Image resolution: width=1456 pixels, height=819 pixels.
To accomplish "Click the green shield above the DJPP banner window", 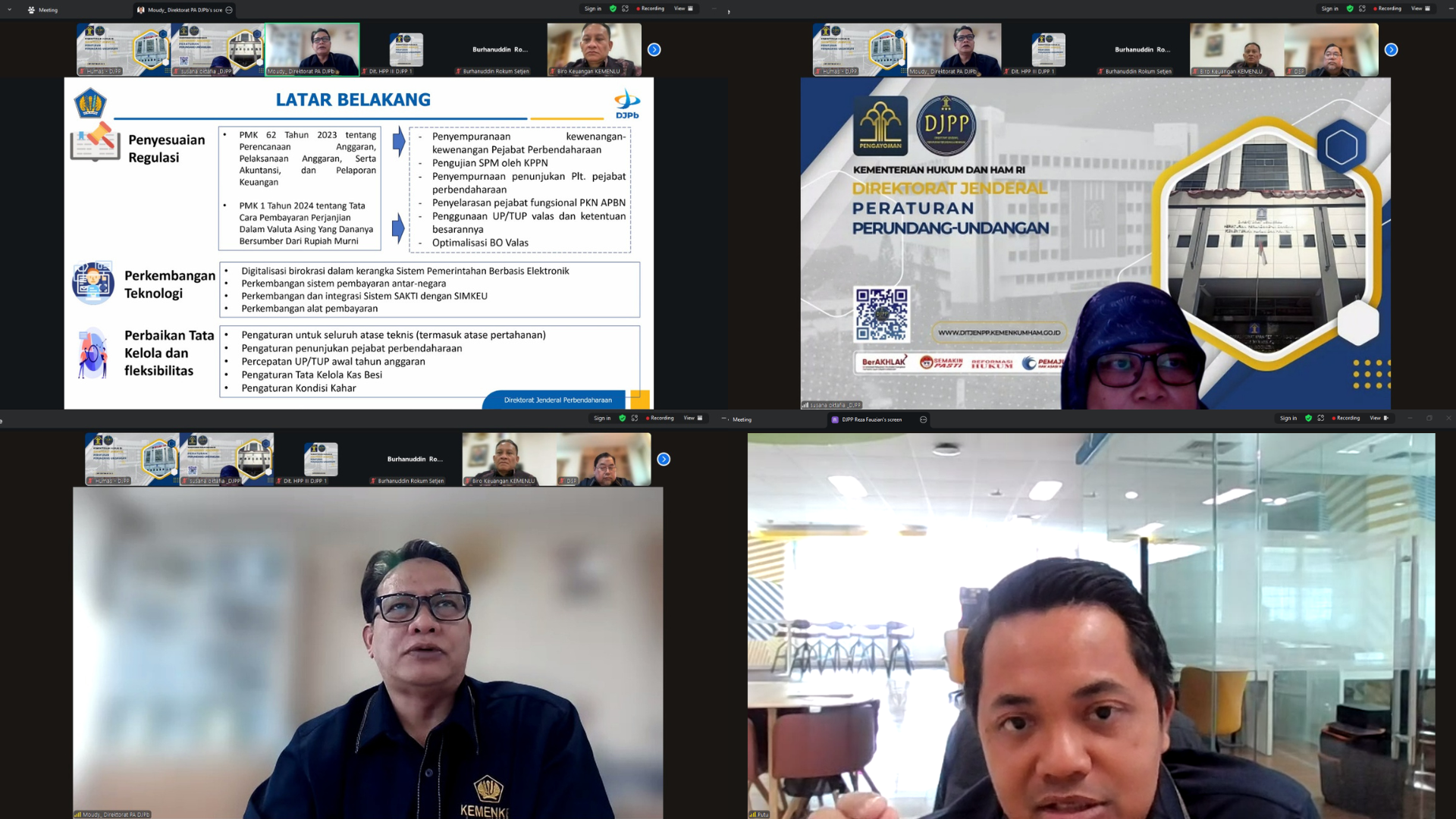I will [1350, 8].
